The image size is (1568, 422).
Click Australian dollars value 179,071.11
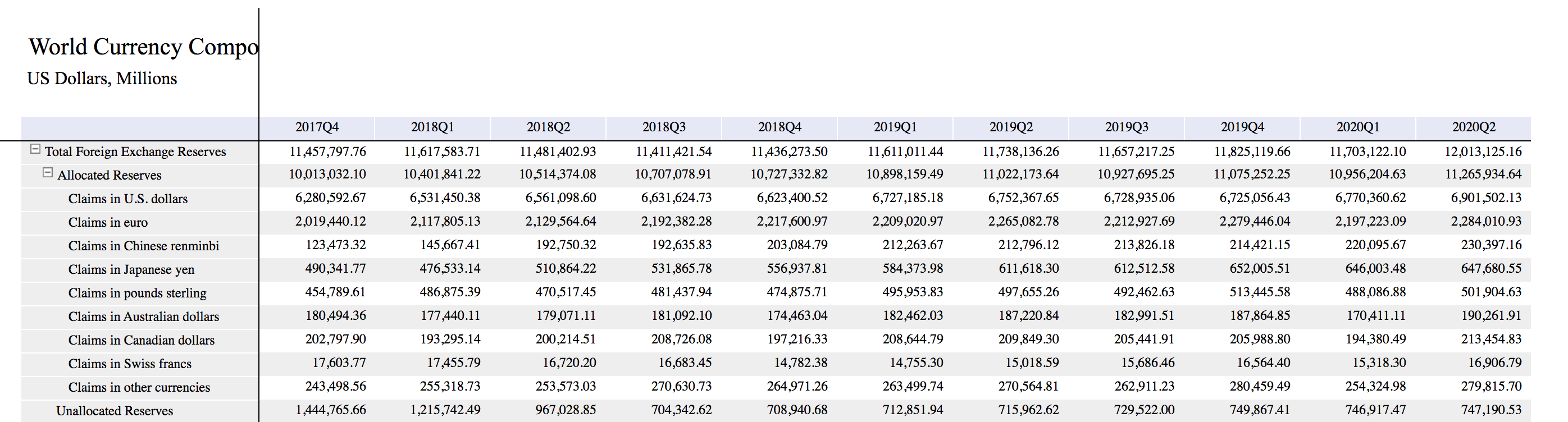(x=566, y=316)
